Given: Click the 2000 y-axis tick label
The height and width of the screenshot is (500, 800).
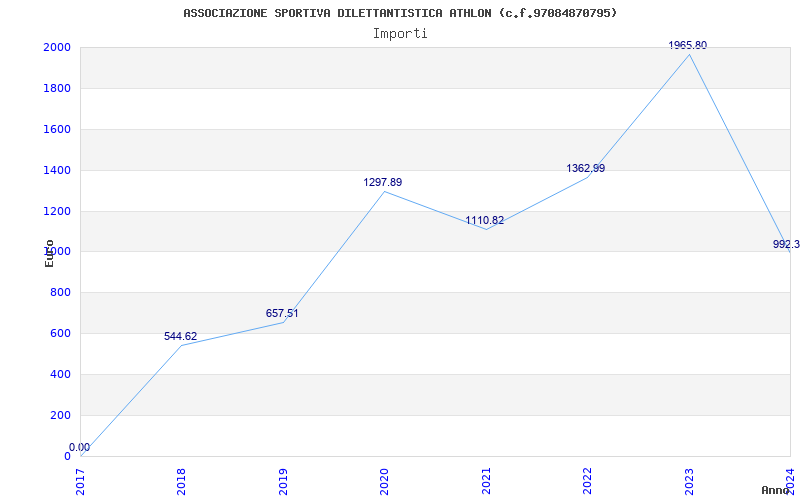Looking at the screenshot, I should 57,47.
